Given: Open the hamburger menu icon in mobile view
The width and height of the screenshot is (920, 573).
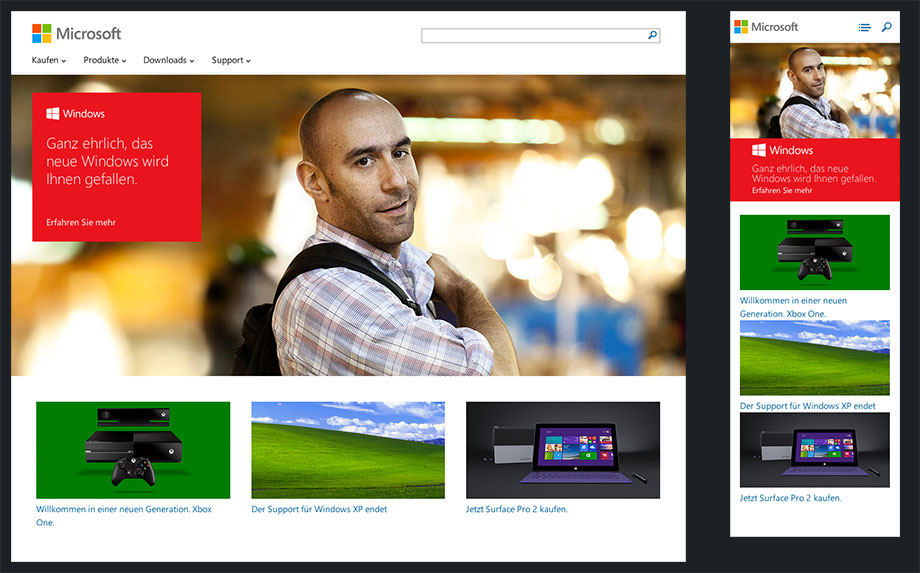Looking at the screenshot, I should [x=864, y=28].
